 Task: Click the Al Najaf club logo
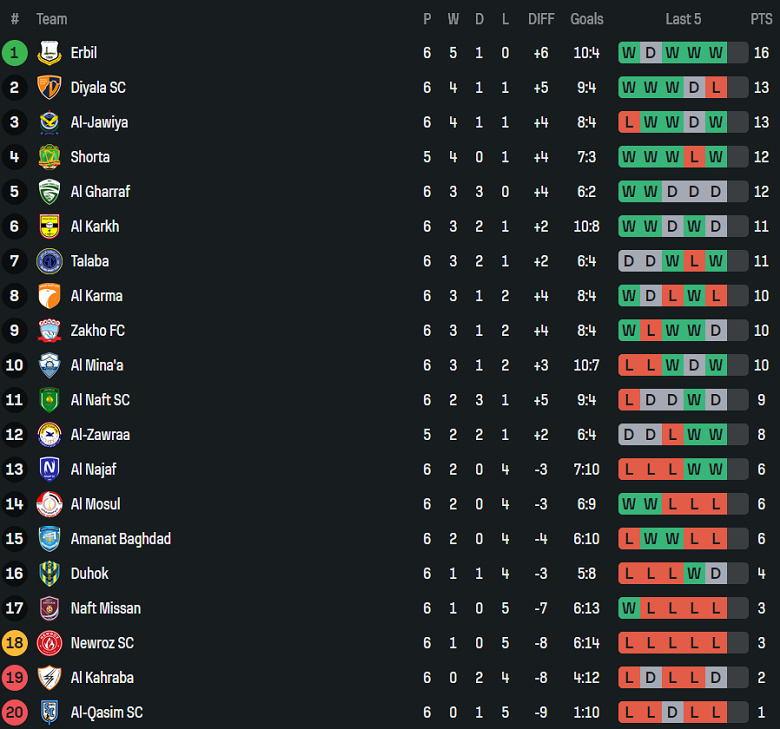coord(49,469)
